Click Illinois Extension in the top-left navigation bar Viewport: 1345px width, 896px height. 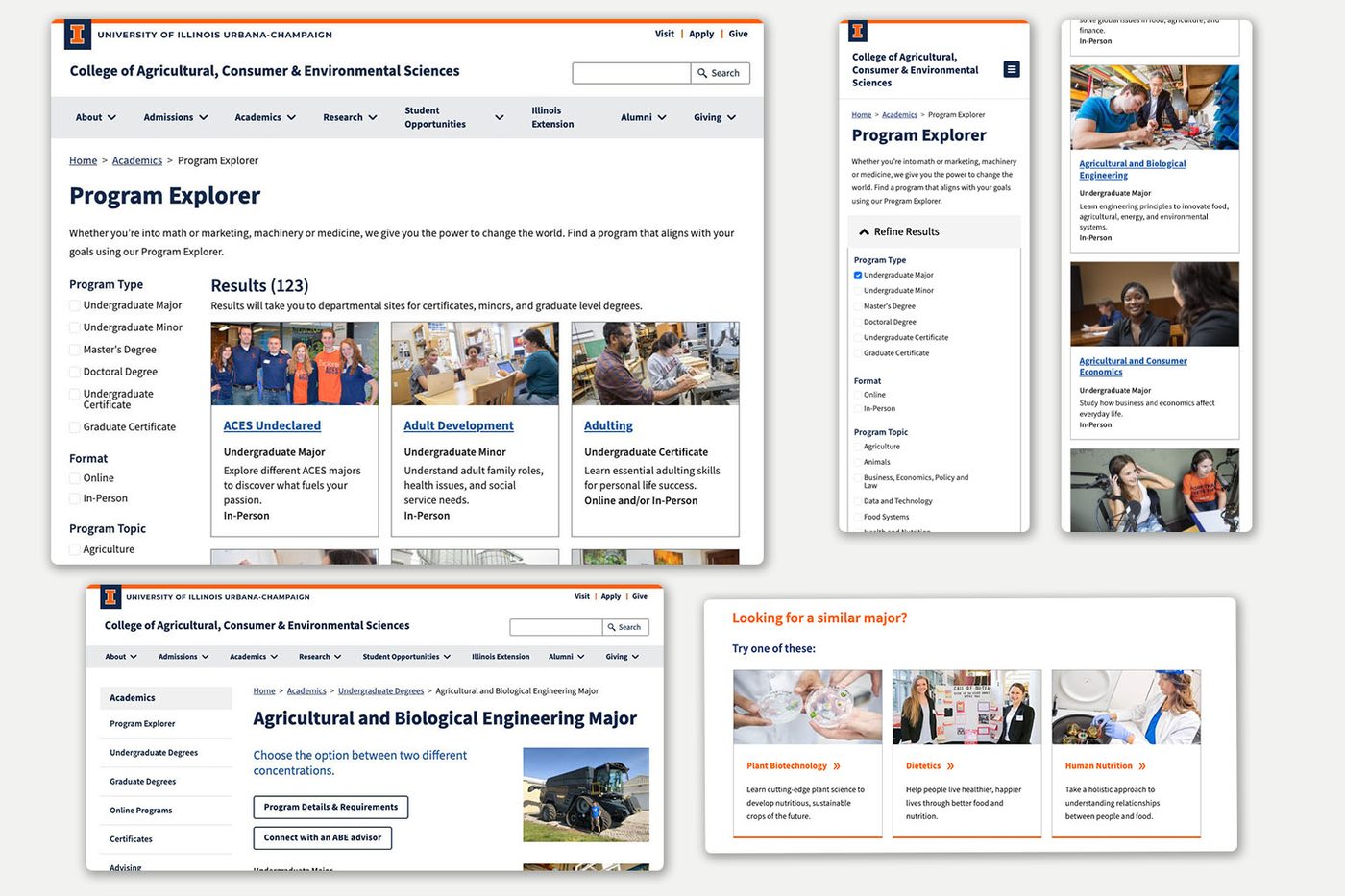click(552, 117)
